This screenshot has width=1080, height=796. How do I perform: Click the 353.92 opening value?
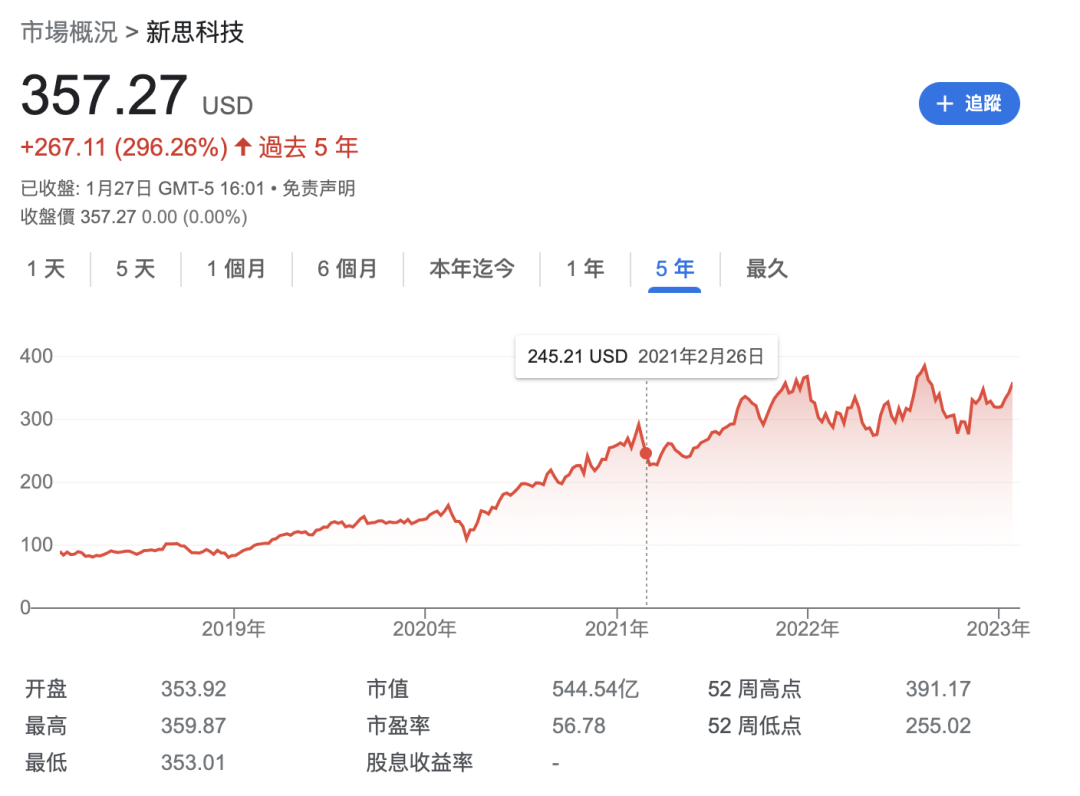tap(194, 689)
